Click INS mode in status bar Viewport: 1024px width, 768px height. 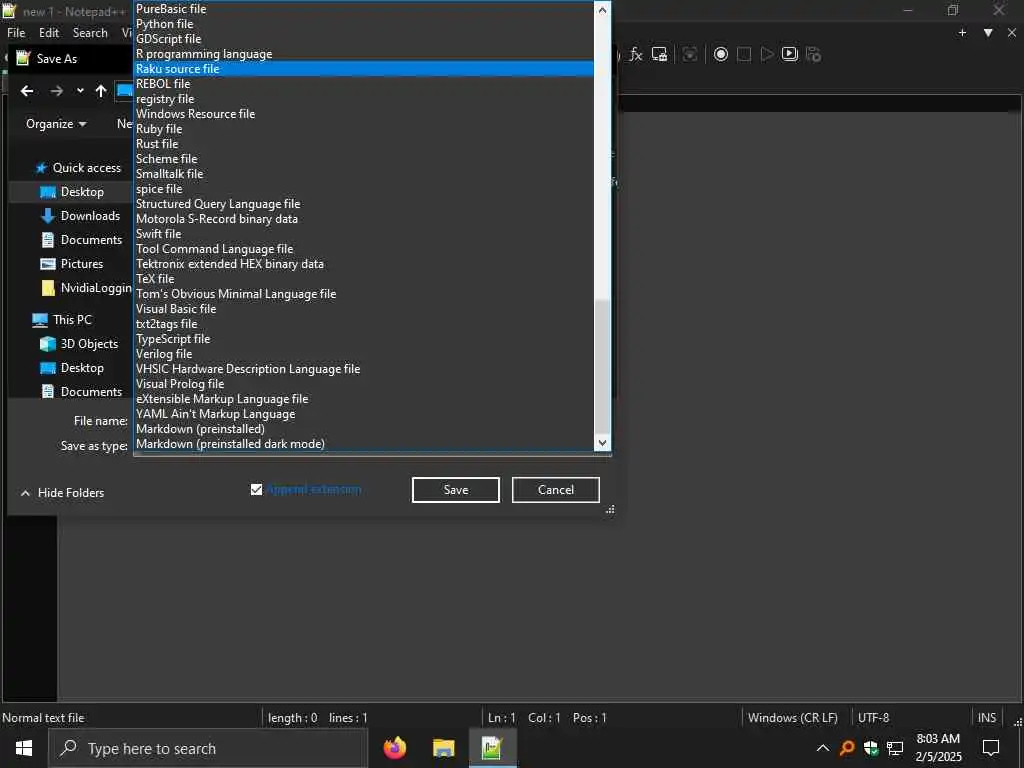tap(987, 718)
